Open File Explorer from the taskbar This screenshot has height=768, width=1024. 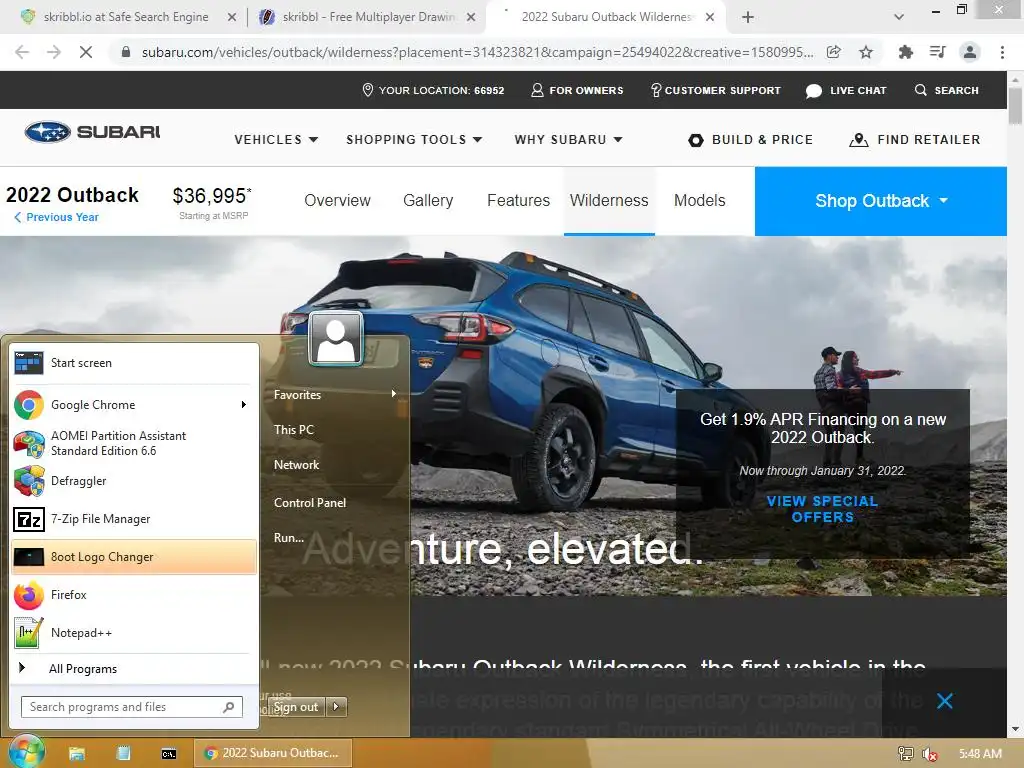coord(77,754)
